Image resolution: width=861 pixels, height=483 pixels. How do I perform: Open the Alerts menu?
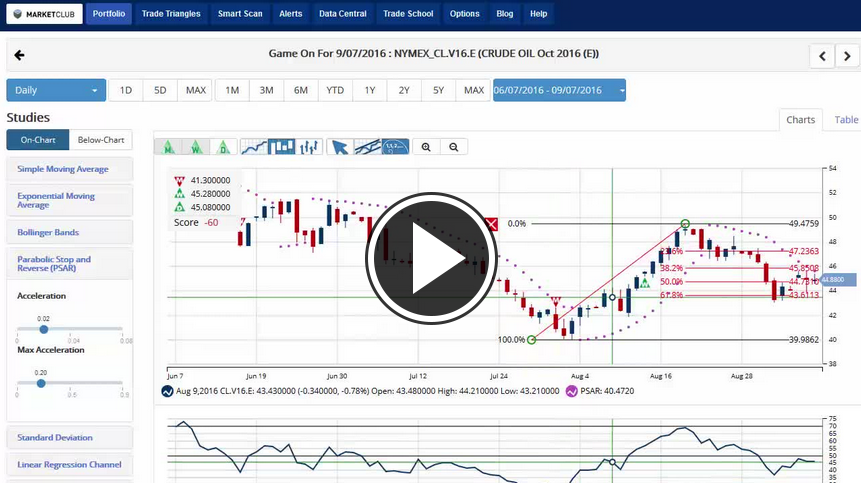point(290,14)
